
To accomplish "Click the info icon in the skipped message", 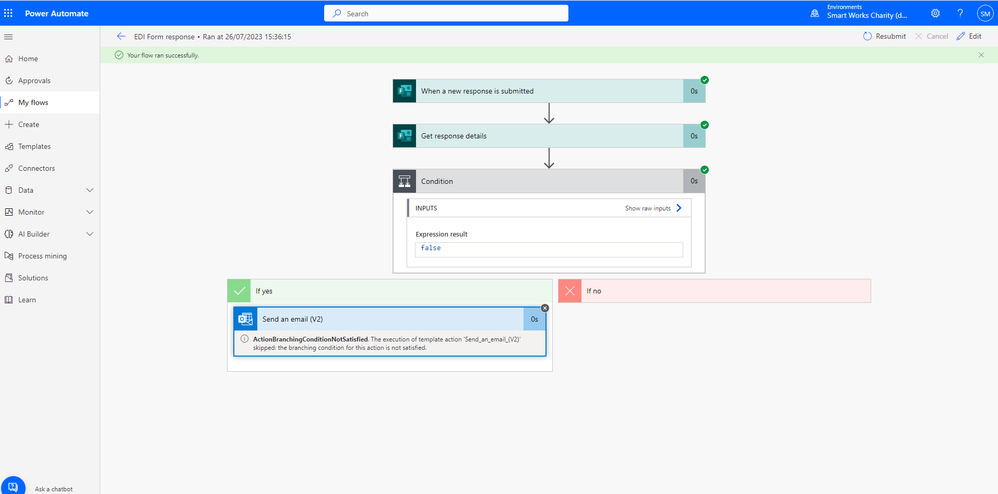I will [x=244, y=339].
